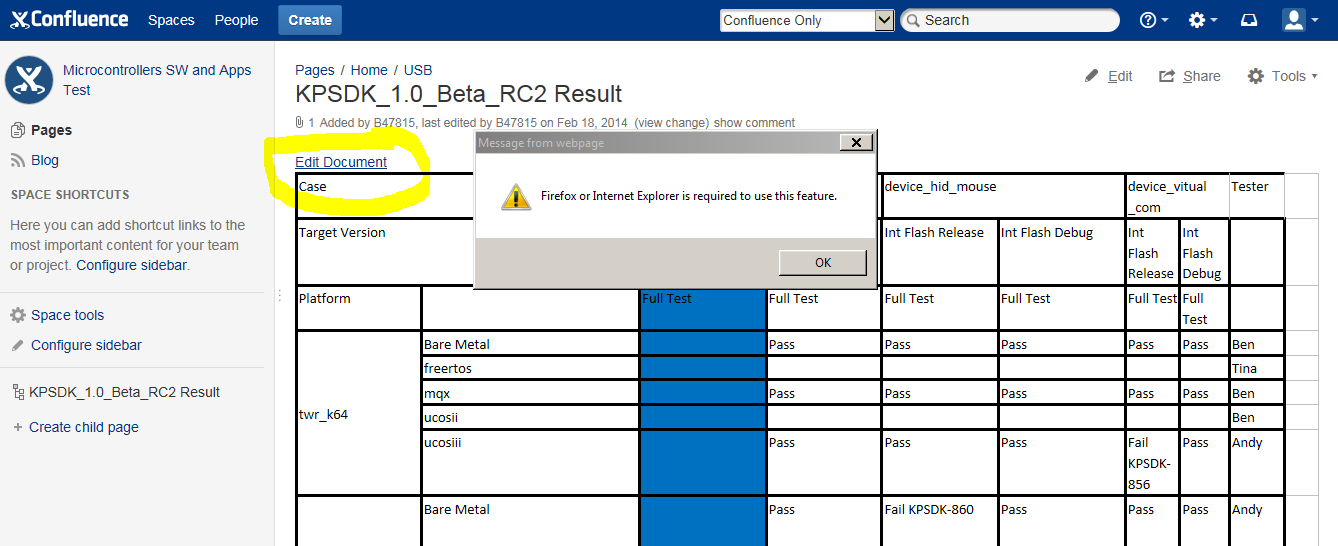Click the Tina tester cell
Image resolution: width=1338 pixels, height=546 pixels.
tap(1255, 368)
